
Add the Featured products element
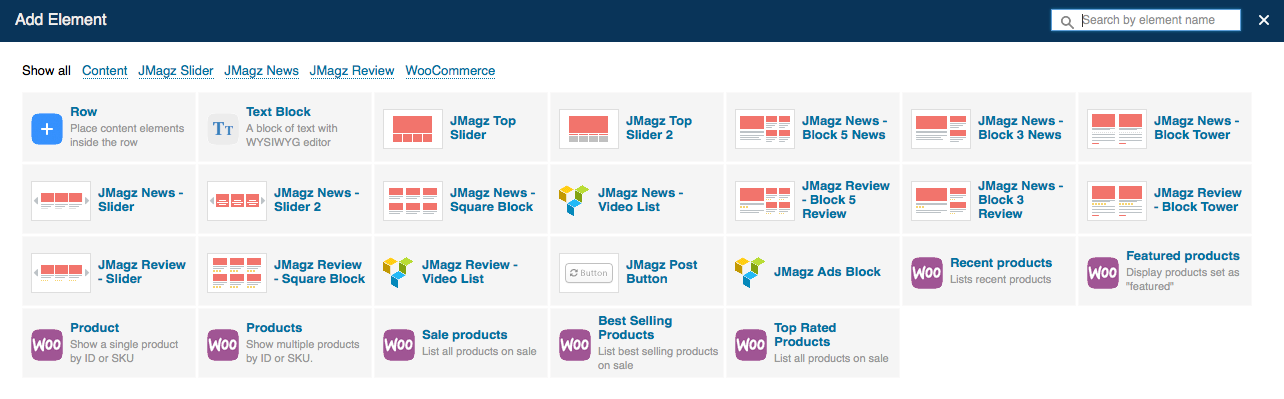(x=1165, y=272)
